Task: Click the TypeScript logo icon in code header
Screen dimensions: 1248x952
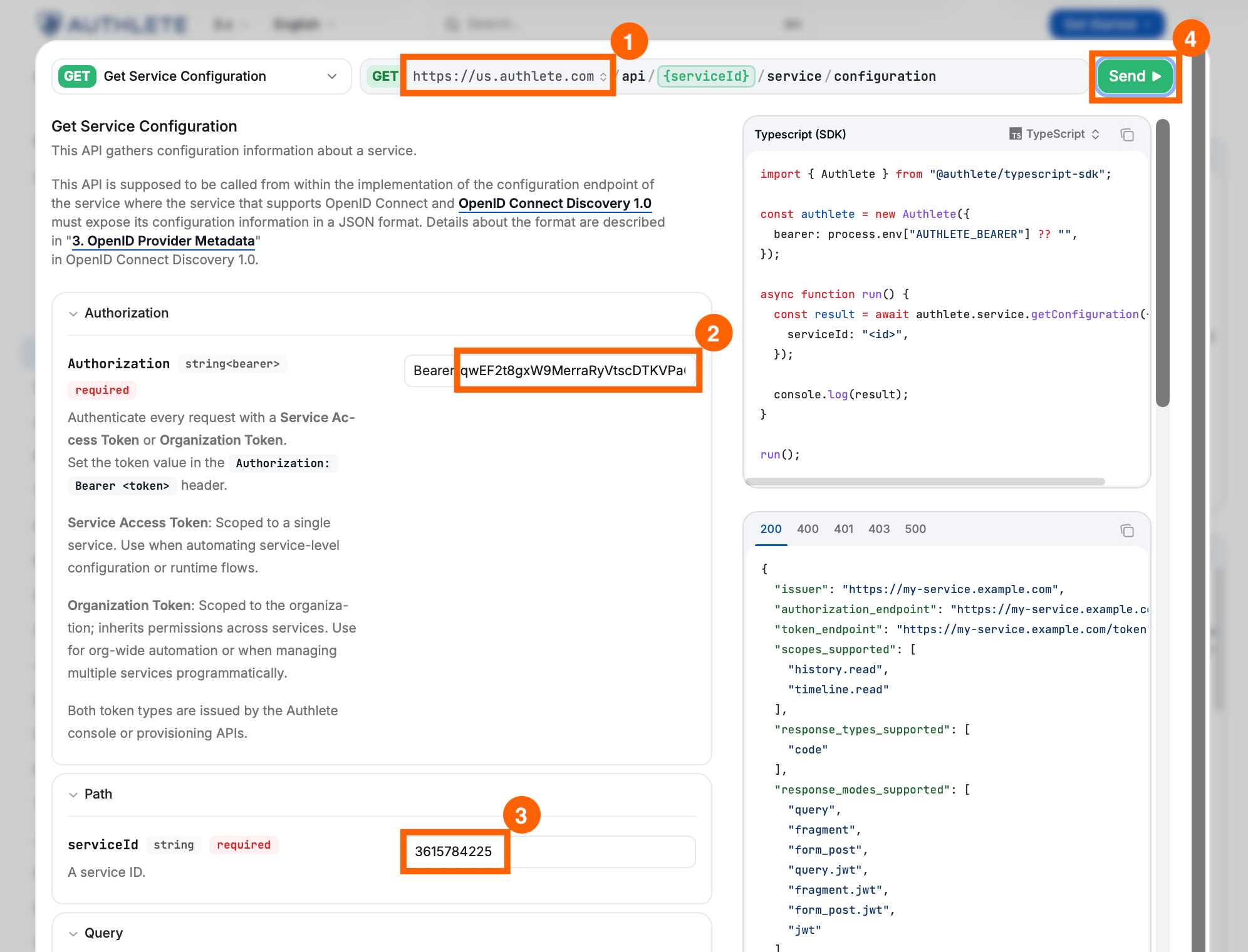Action: point(1016,134)
